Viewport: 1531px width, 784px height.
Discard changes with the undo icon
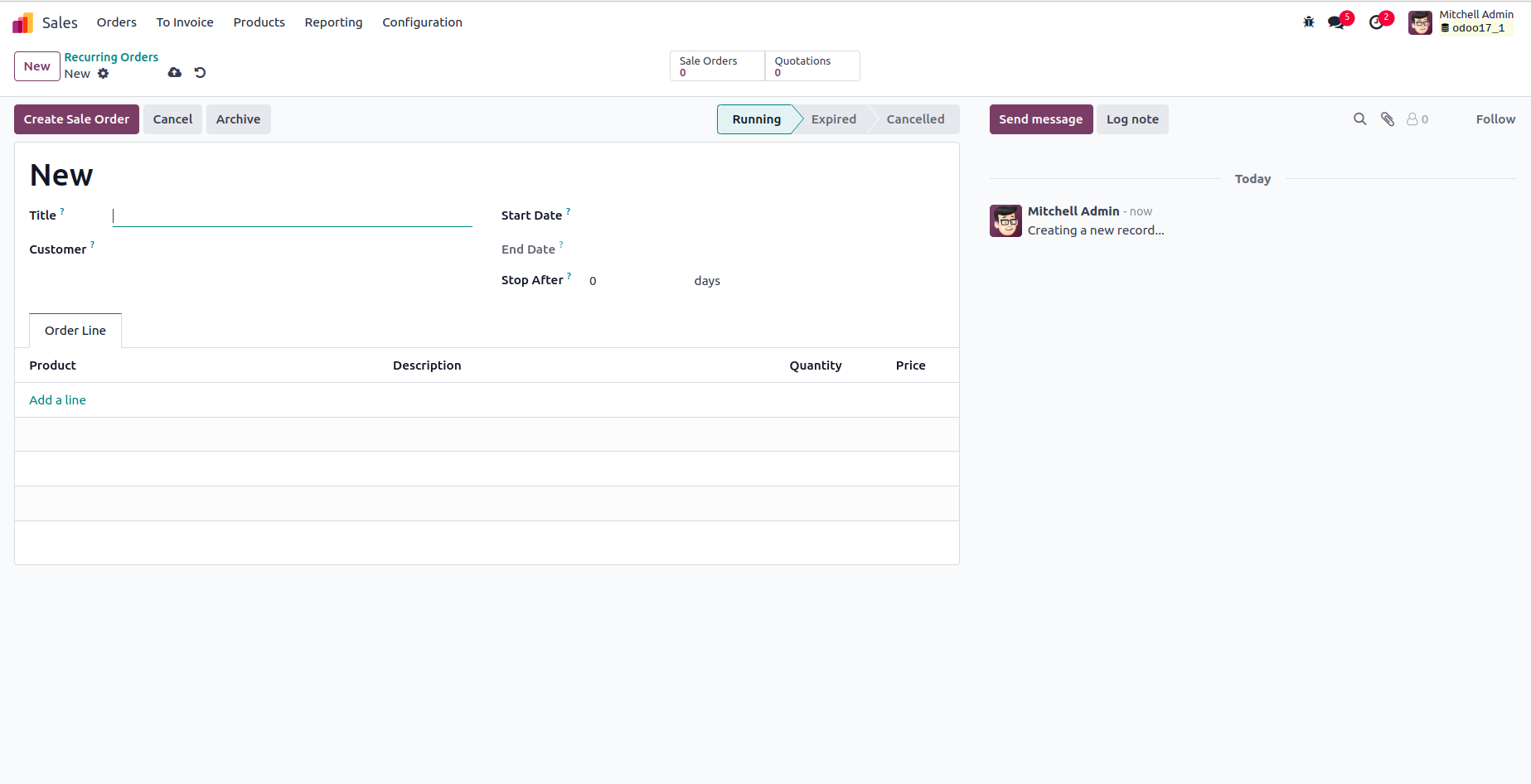tap(200, 73)
